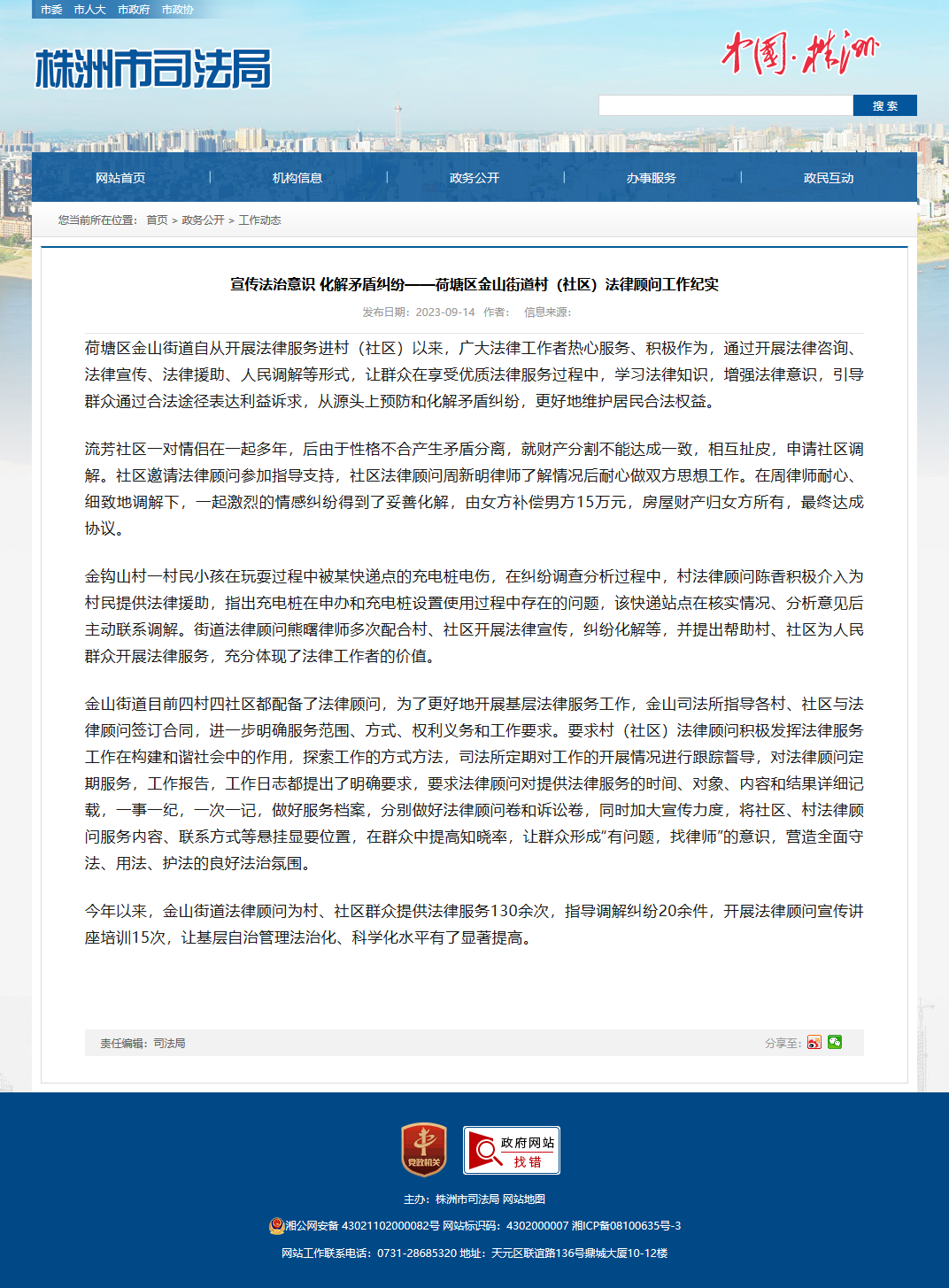
Task: Open the 机构信息 menu item
Action: pos(297,178)
